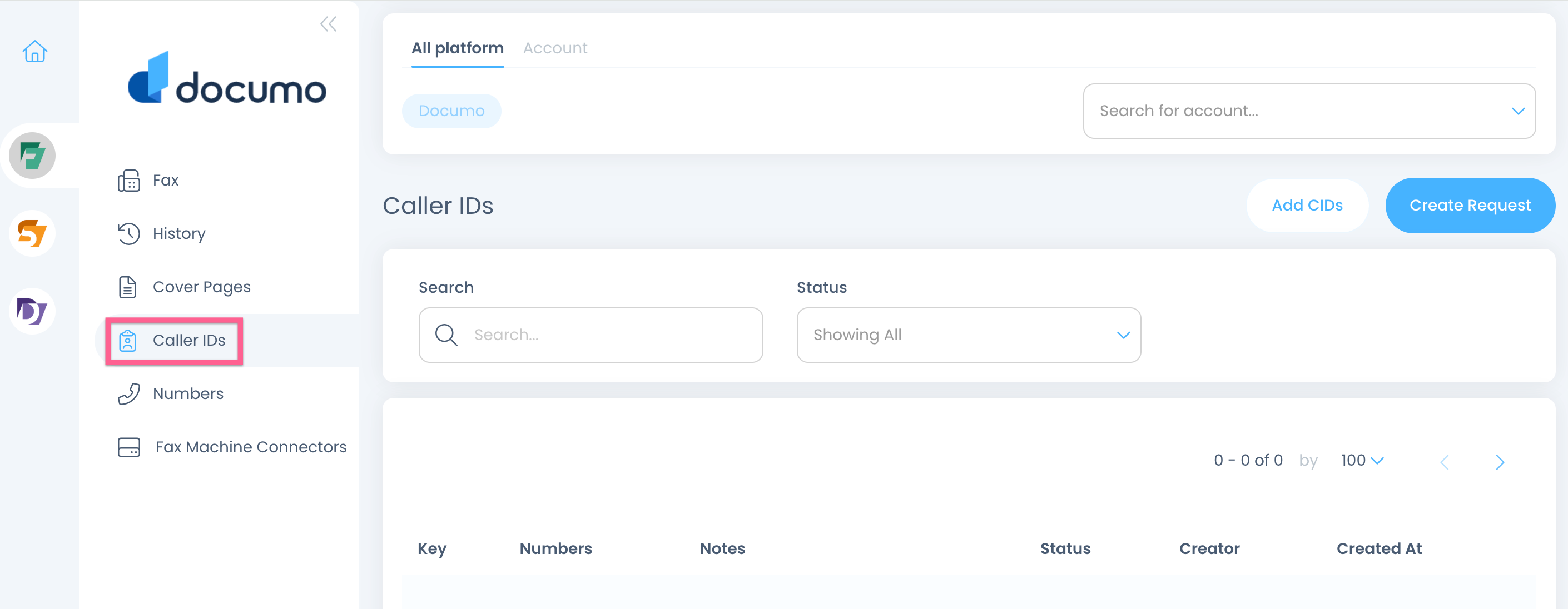The height and width of the screenshot is (609, 1568).
Task: Change page size from 100
Action: pyautogui.click(x=1362, y=461)
